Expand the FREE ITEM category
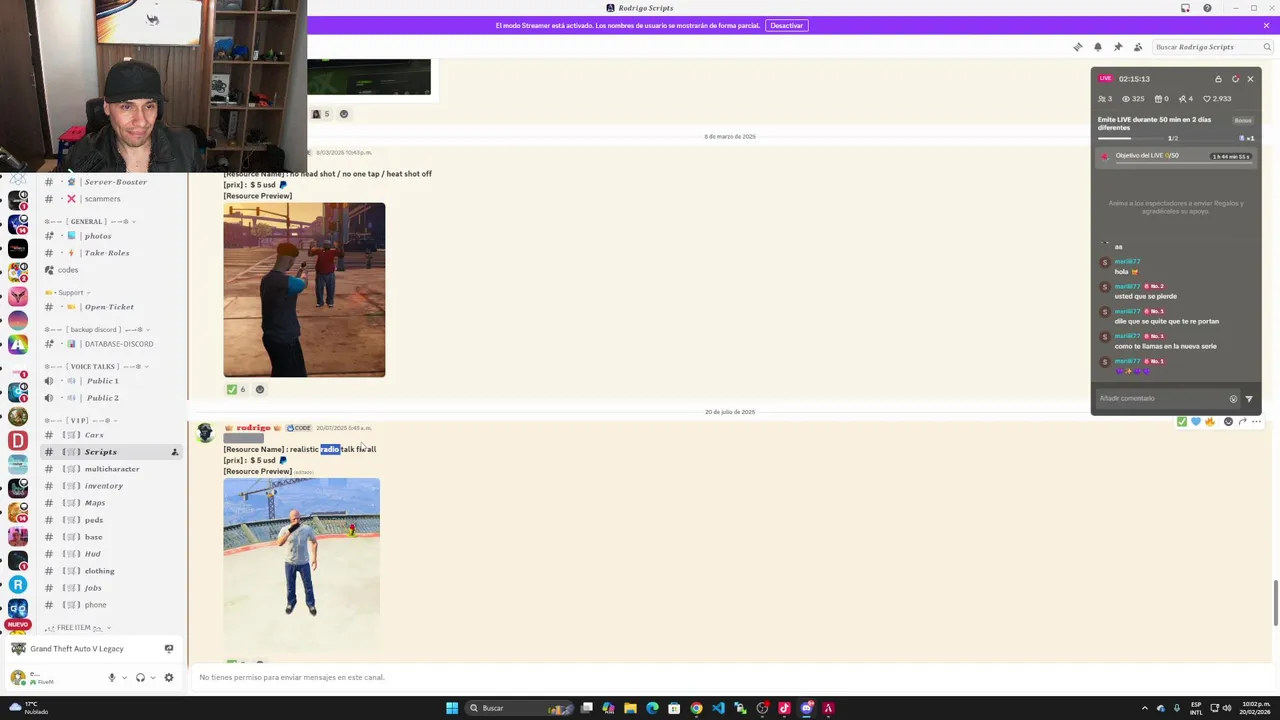 pos(78,628)
